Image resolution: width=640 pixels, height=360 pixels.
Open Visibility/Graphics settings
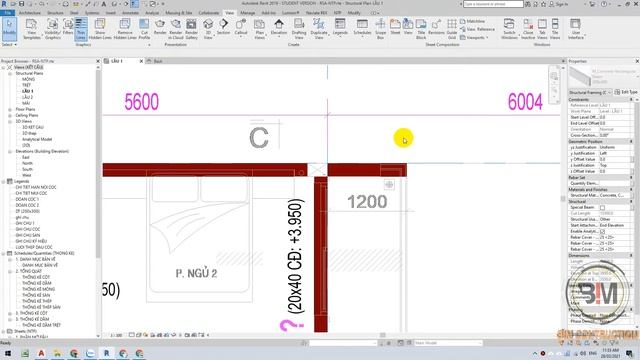(x=52, y=29)
